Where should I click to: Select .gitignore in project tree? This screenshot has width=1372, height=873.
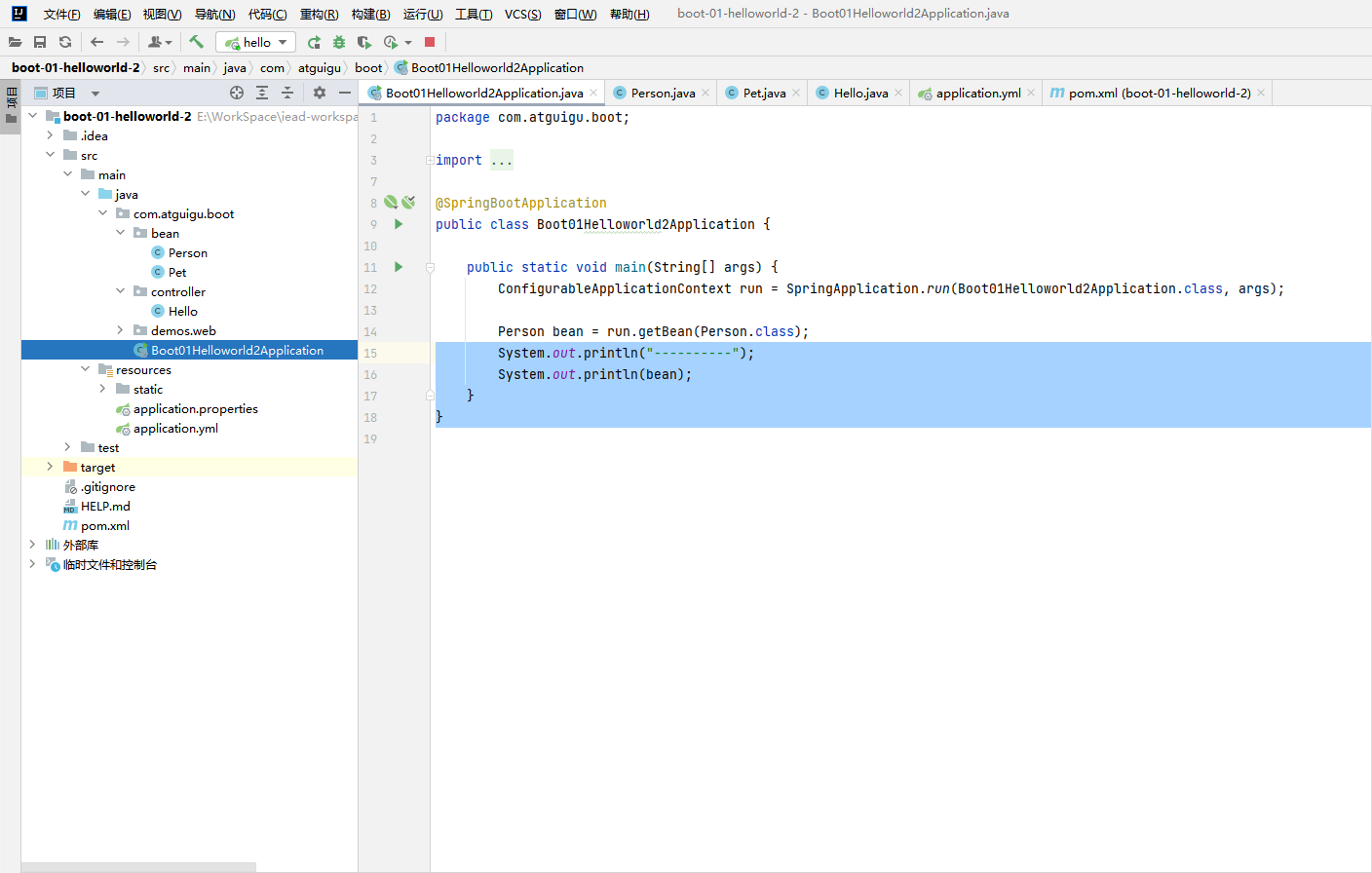107,486
